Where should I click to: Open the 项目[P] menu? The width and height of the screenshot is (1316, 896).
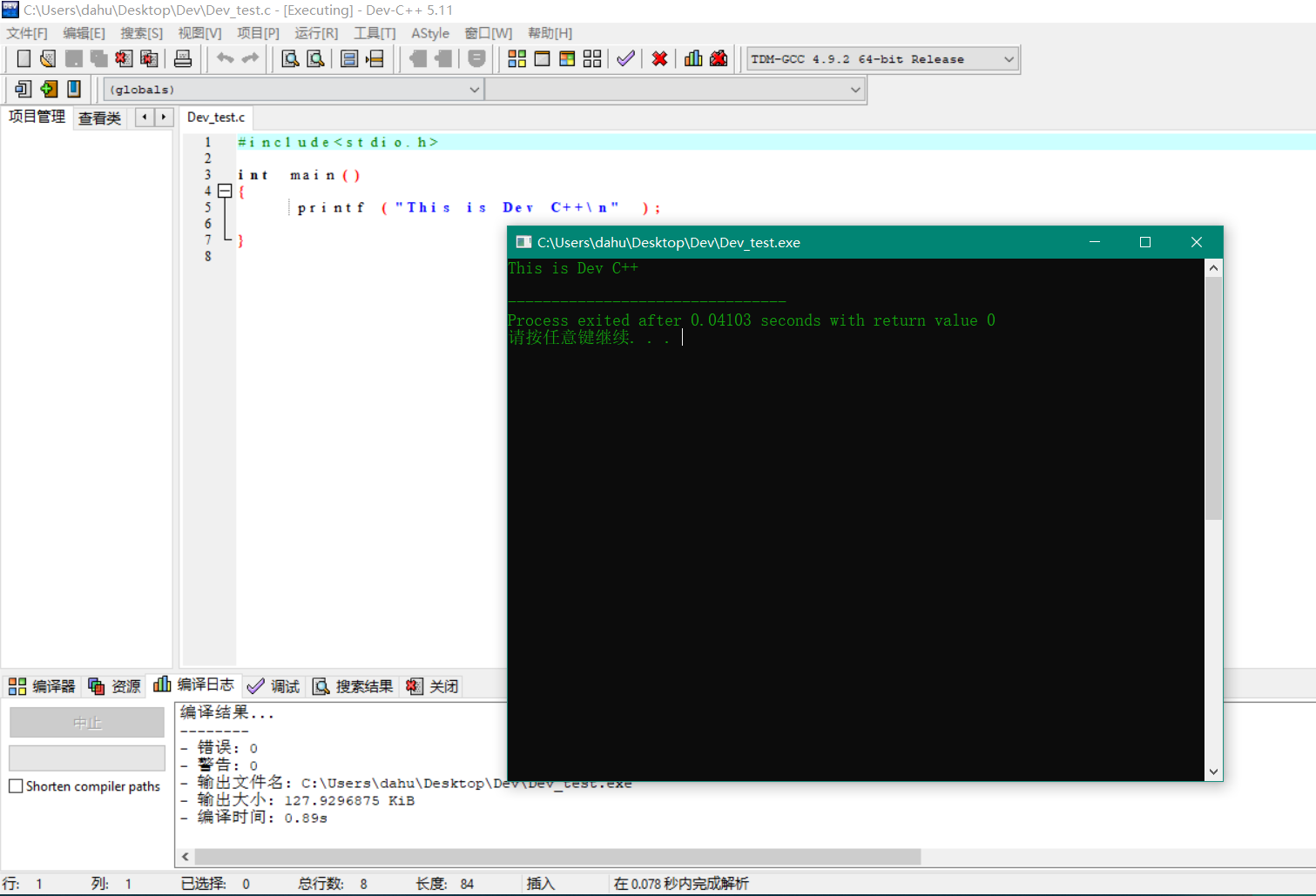point(258,33)
